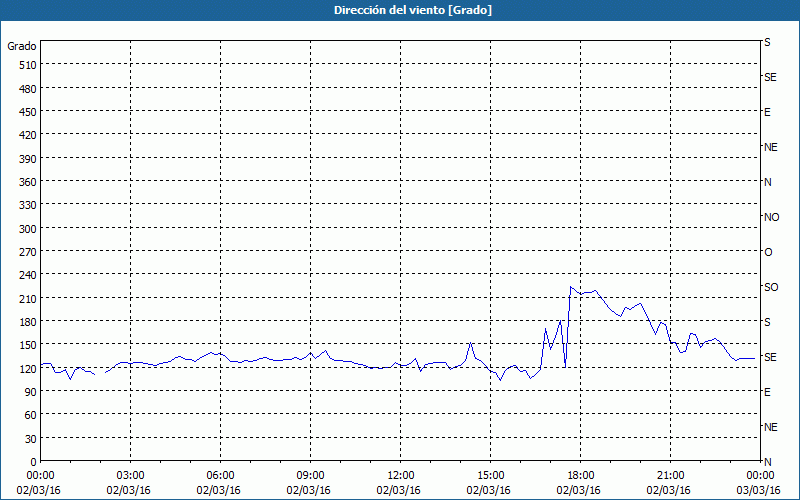This screenshot has height=500, width=800.
Task: Click the "NO" compass label on the right axis
Action: pyautogui.click(x=771, y=217)
